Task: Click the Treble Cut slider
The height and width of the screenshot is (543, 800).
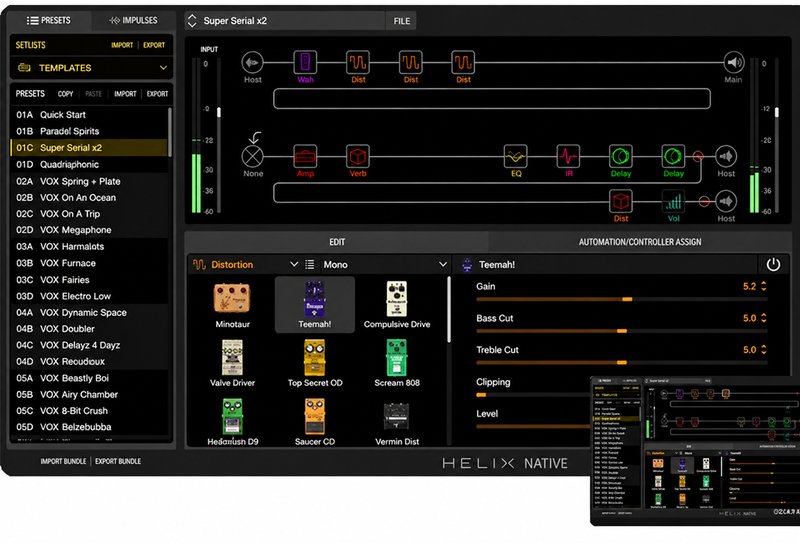Action: (621, 362)
